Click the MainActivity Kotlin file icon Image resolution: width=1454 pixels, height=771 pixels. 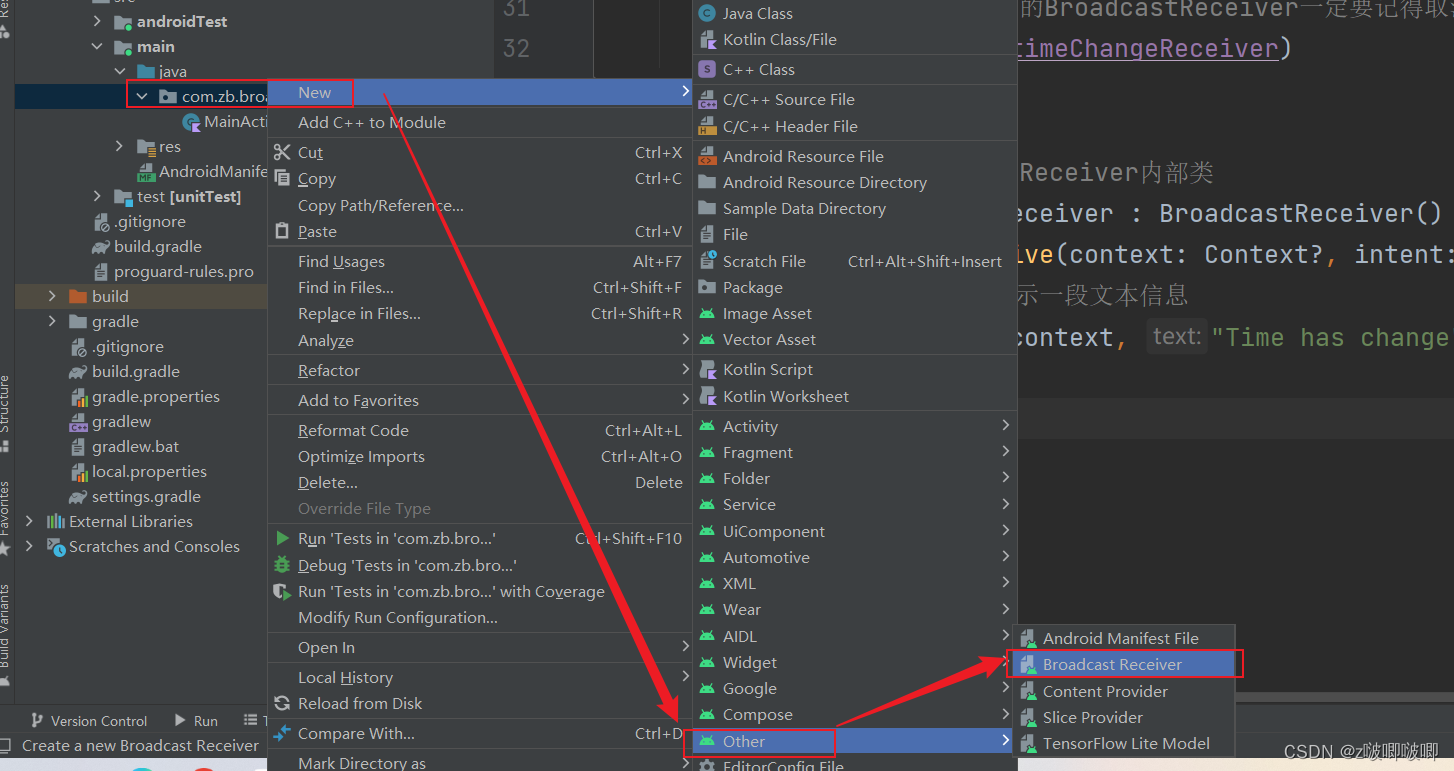click(191, 122)
